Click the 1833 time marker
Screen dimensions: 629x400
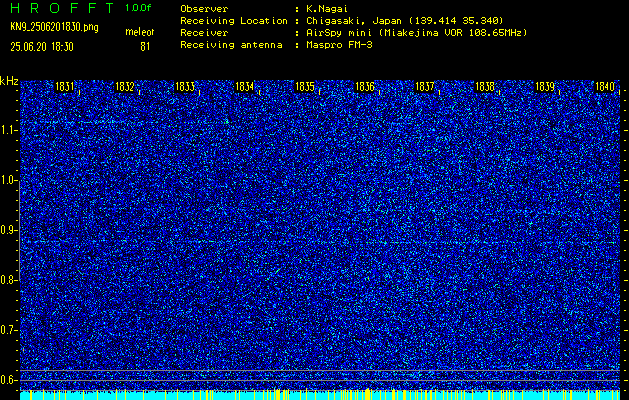coord(185,86)
